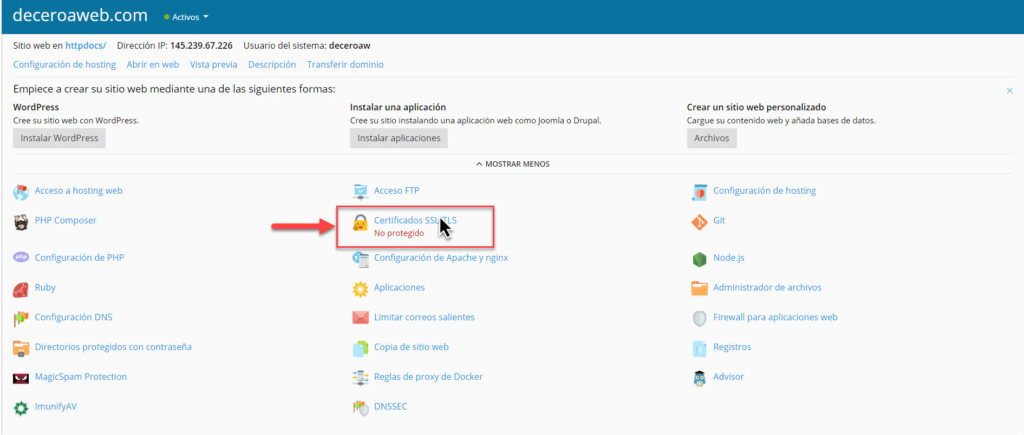The height and width of the screenshot is (435, 1024).
Task: Open Firewall para aplicaciones web link
Action: click(x=775, y=317)
